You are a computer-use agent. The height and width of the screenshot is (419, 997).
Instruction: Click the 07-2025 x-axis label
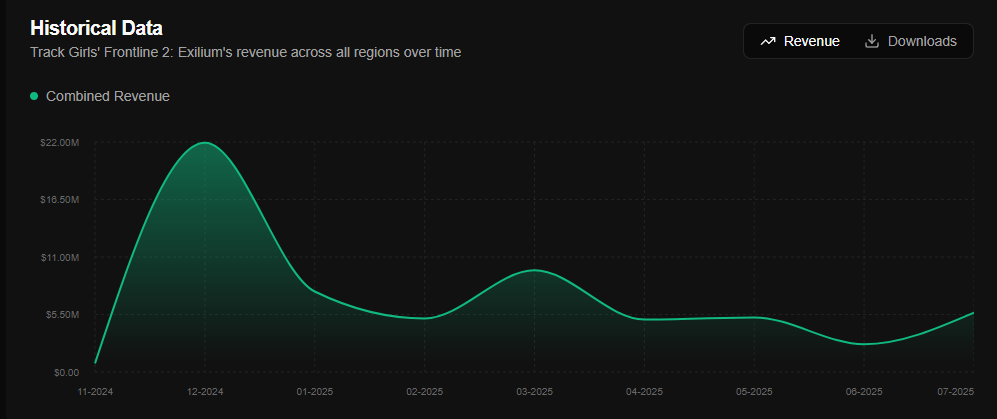[x=956, y=392]
